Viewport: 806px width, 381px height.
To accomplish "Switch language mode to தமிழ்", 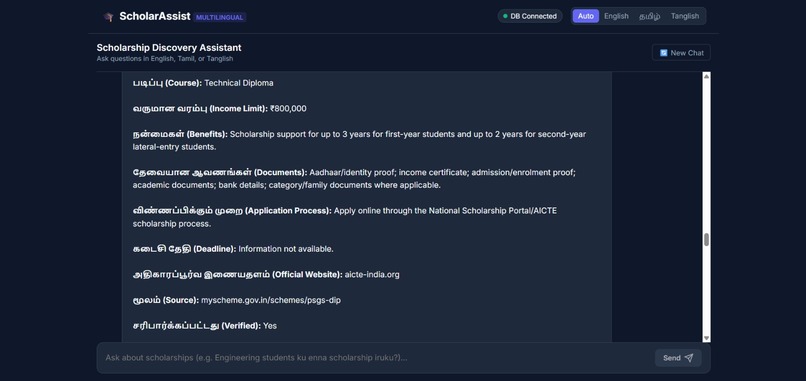I will [x=649, y=16].
